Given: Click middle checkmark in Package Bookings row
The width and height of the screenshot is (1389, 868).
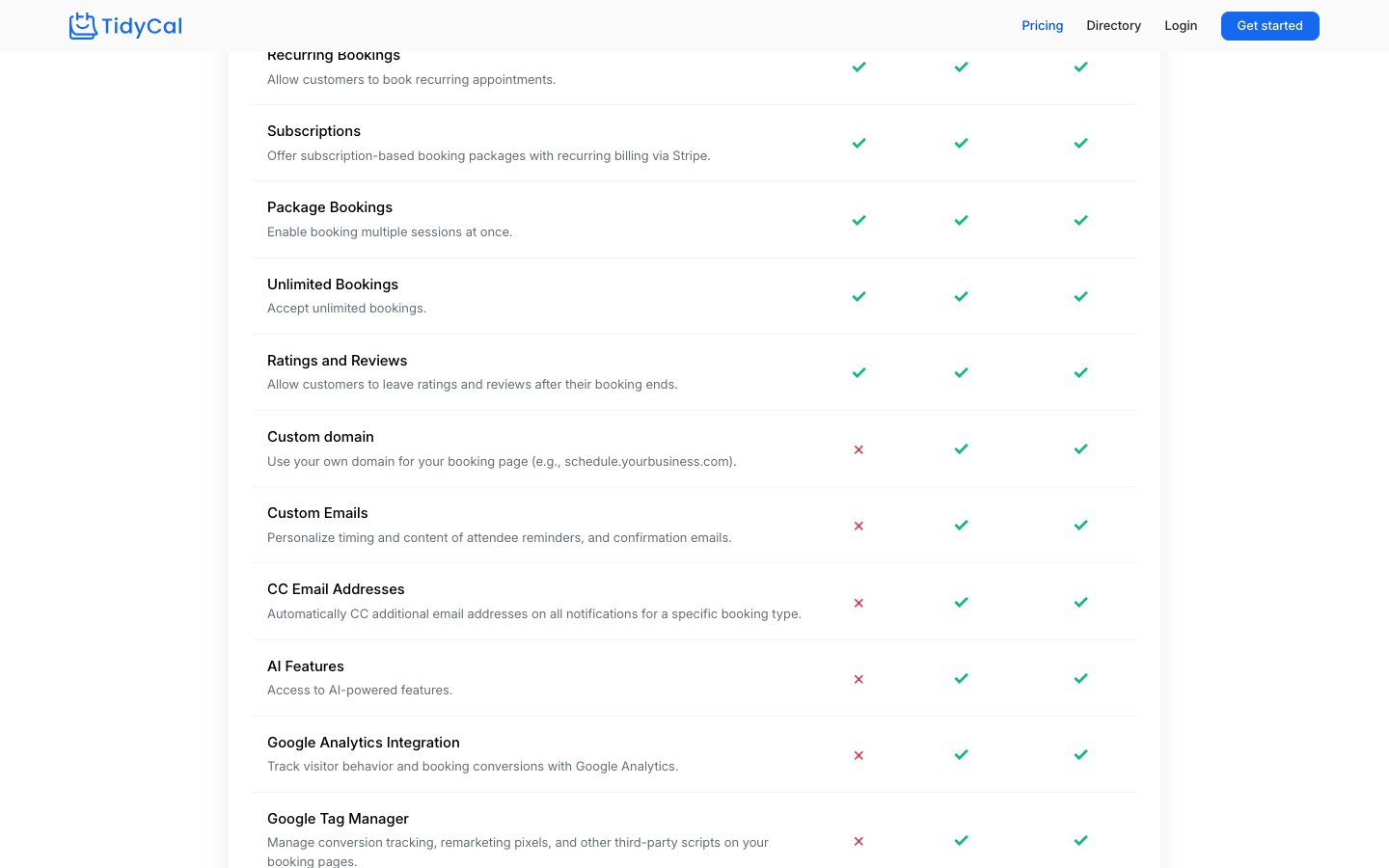Looking at the screenshot, I should pyautogui.click(x=961, y=220).
